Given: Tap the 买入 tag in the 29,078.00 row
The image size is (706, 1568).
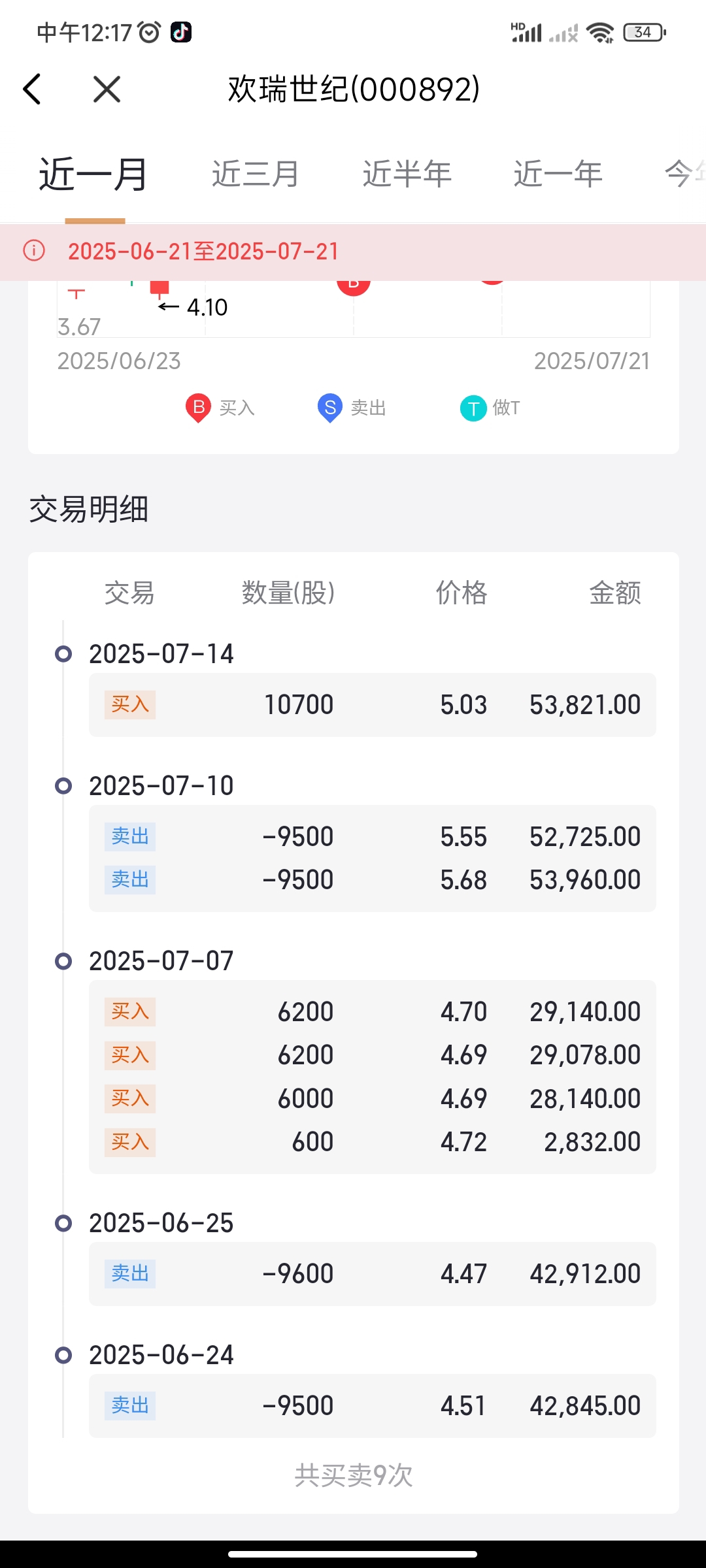Looking at the screenshot, I should point(130,1055).
